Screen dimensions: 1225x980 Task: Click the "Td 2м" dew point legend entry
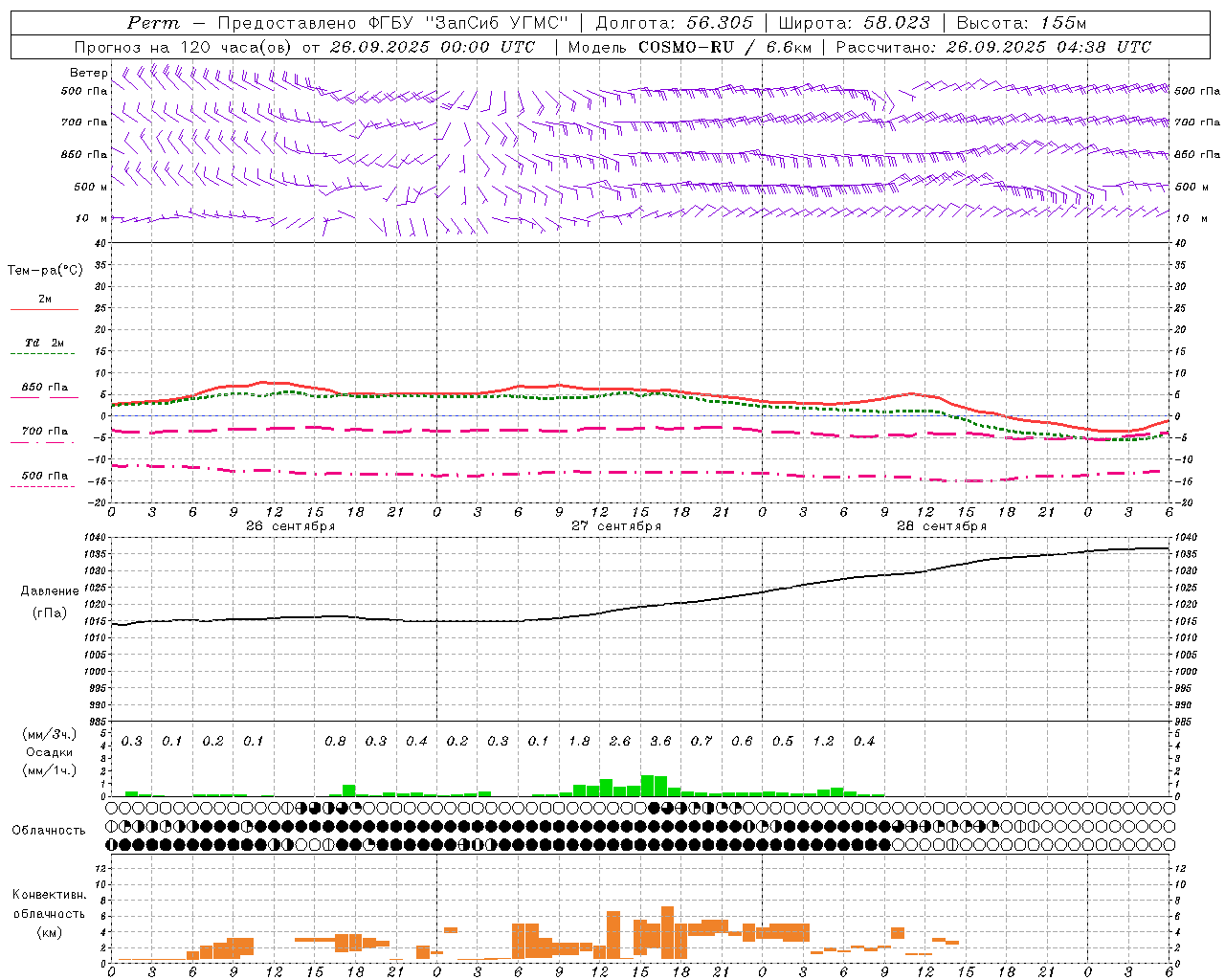tap(44, 343)
